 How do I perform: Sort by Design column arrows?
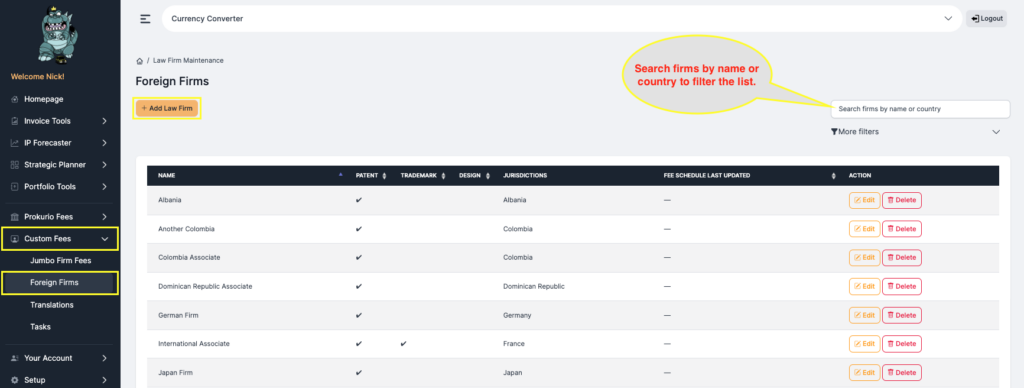[487, 176]
